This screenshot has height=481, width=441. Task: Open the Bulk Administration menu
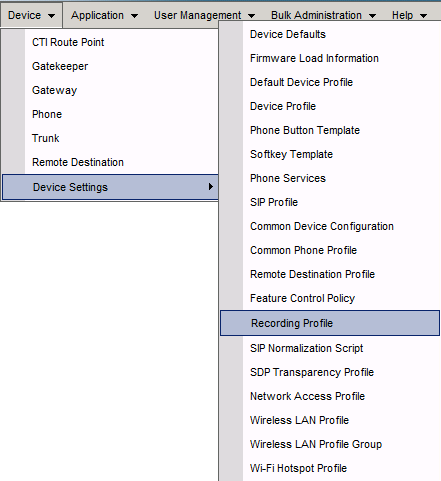(x=323, y=15)
